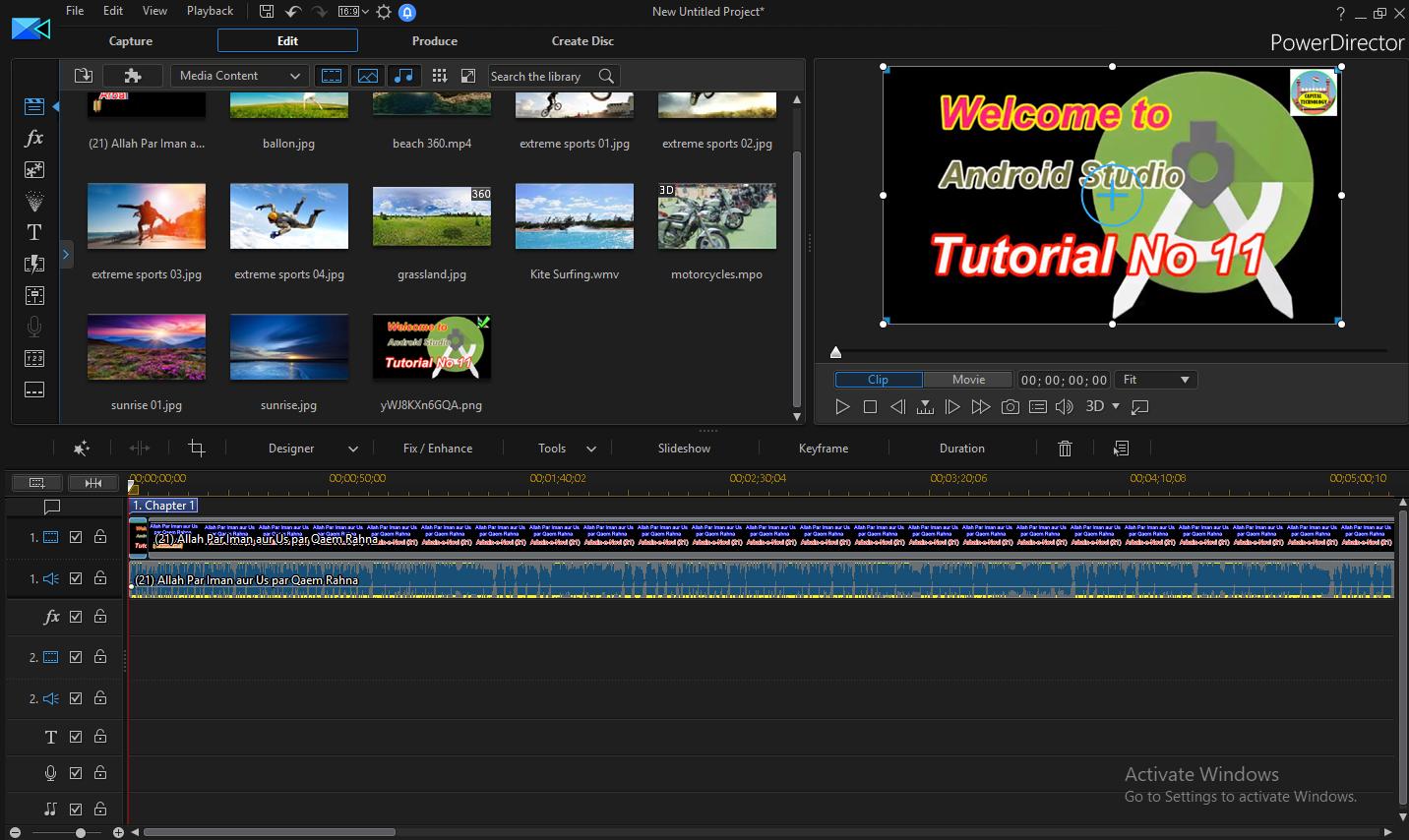Lock the video track 1 padlock
Image resolution: width=1409 pixels, height=840 pixels.
[x=100, y=537]
